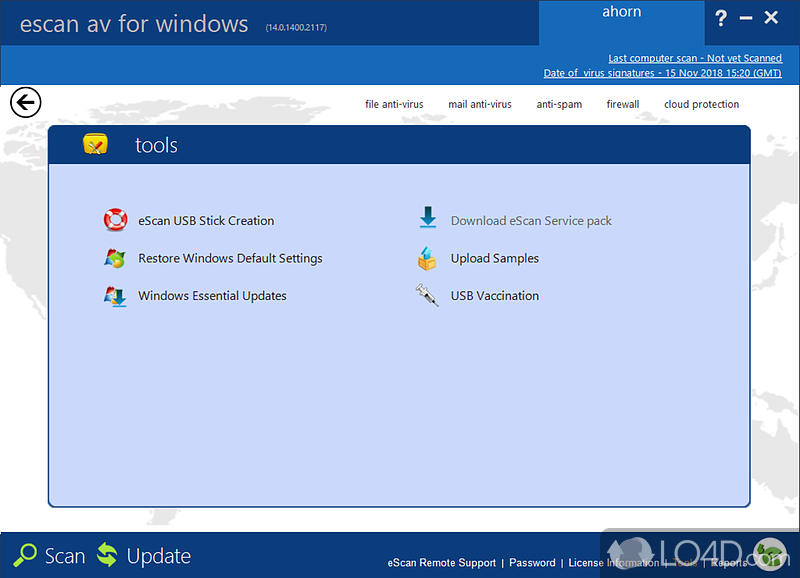Image resolution: width=800 pixels, height=578 pixels.
Task: Click the USB Vaccination syringe icon
Action: click(x=428, y=296)
